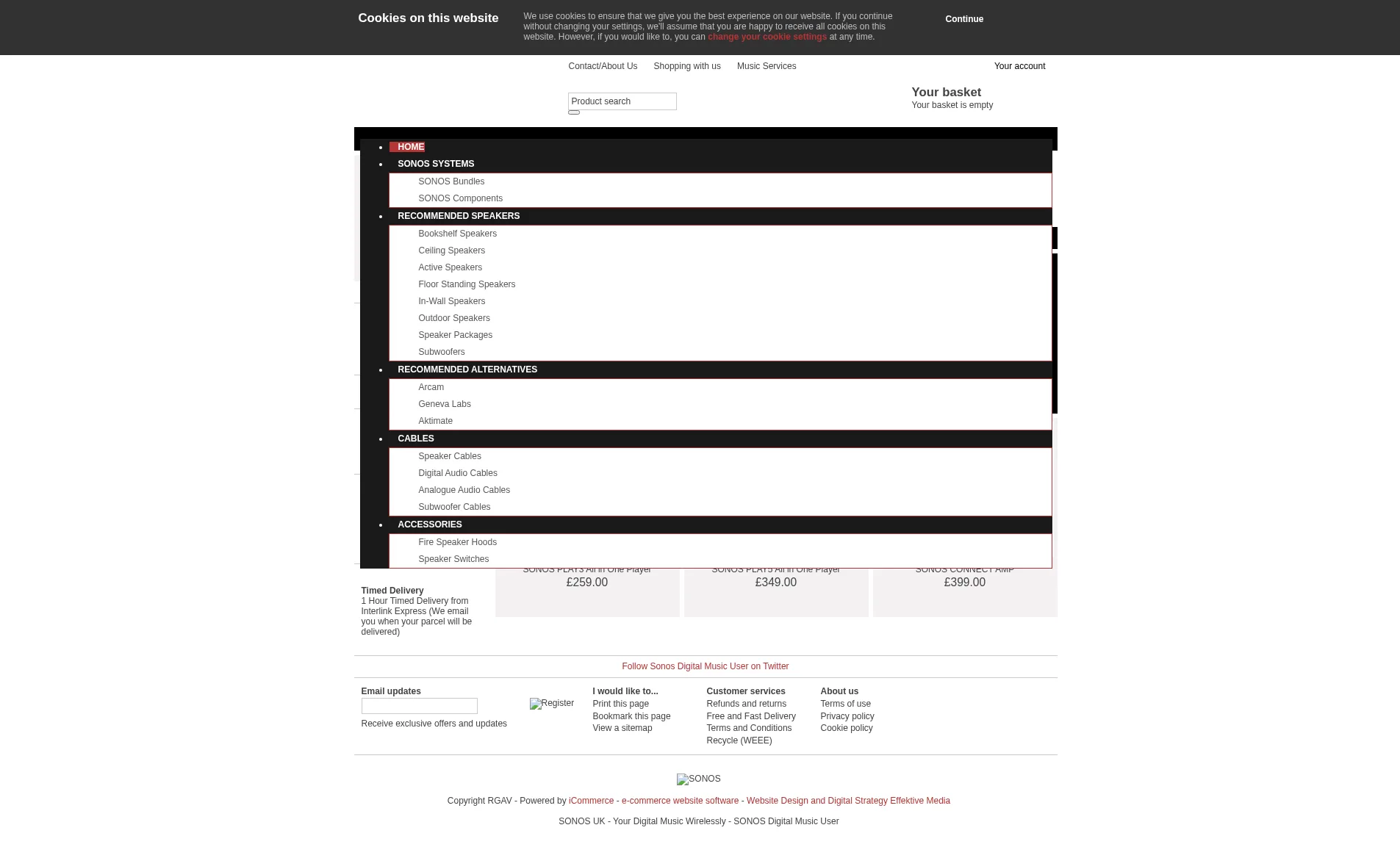Open Refunds and returns link

pyautogui.click(x=746, y=704)
